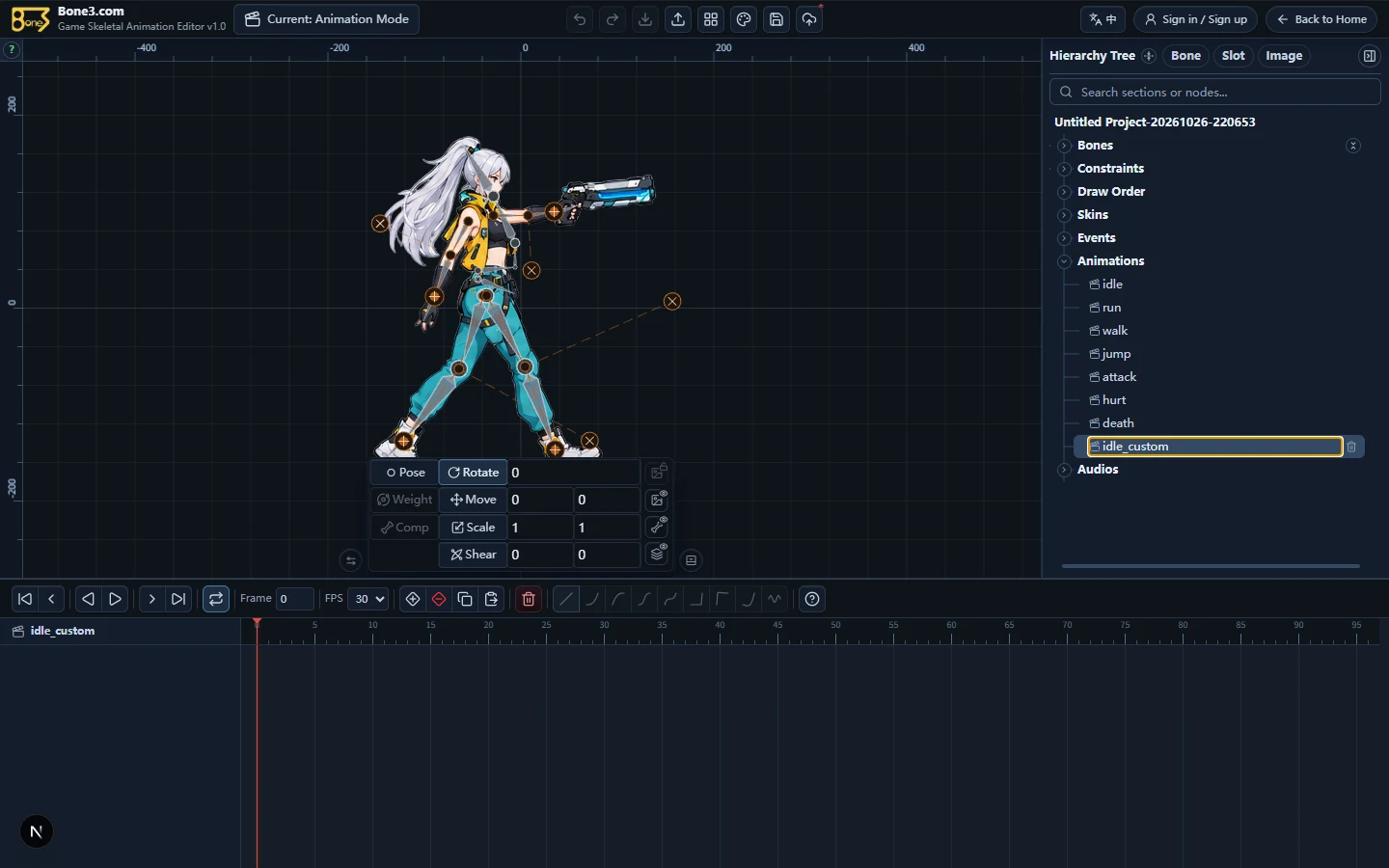This screenshot has height=868, width=1389.
Task: Activate the Shear transform tool
Action: click(474, 555)
